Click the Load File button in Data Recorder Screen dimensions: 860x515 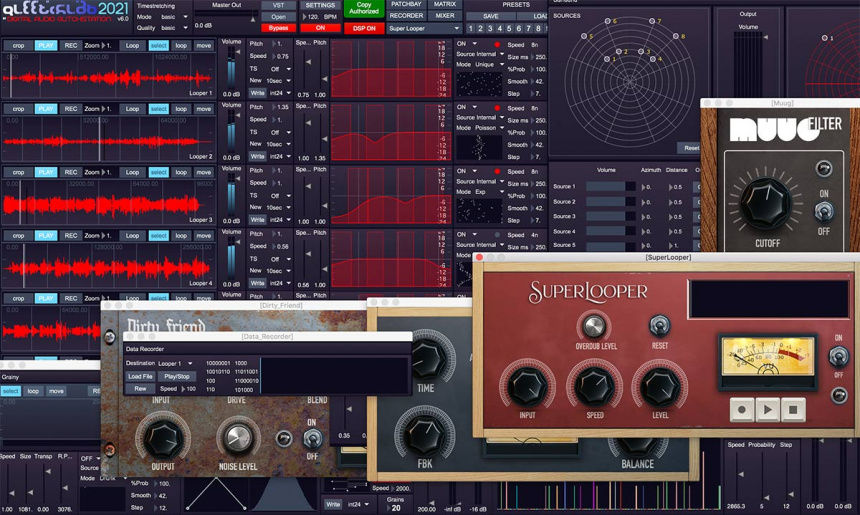tap(141, 377)
